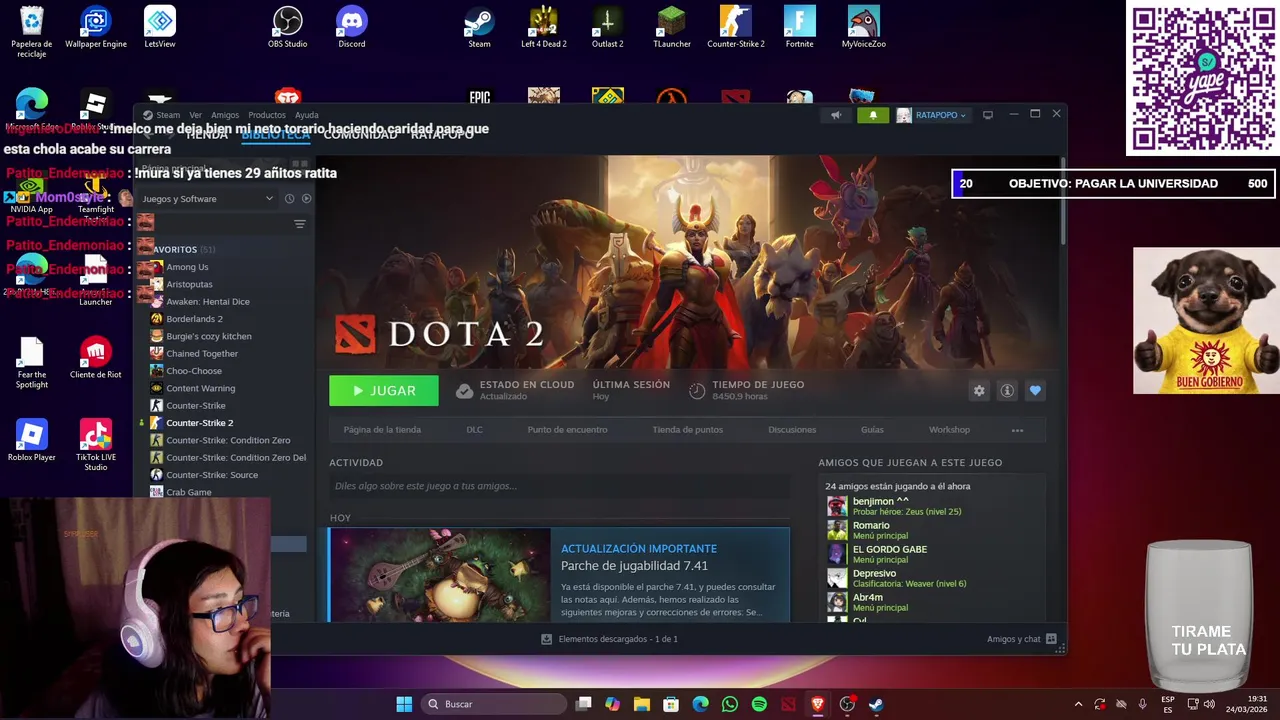Screen dimensions: 1280x720
Task: Open the OBS Studio desktop icon
Action: coord(288,27)
